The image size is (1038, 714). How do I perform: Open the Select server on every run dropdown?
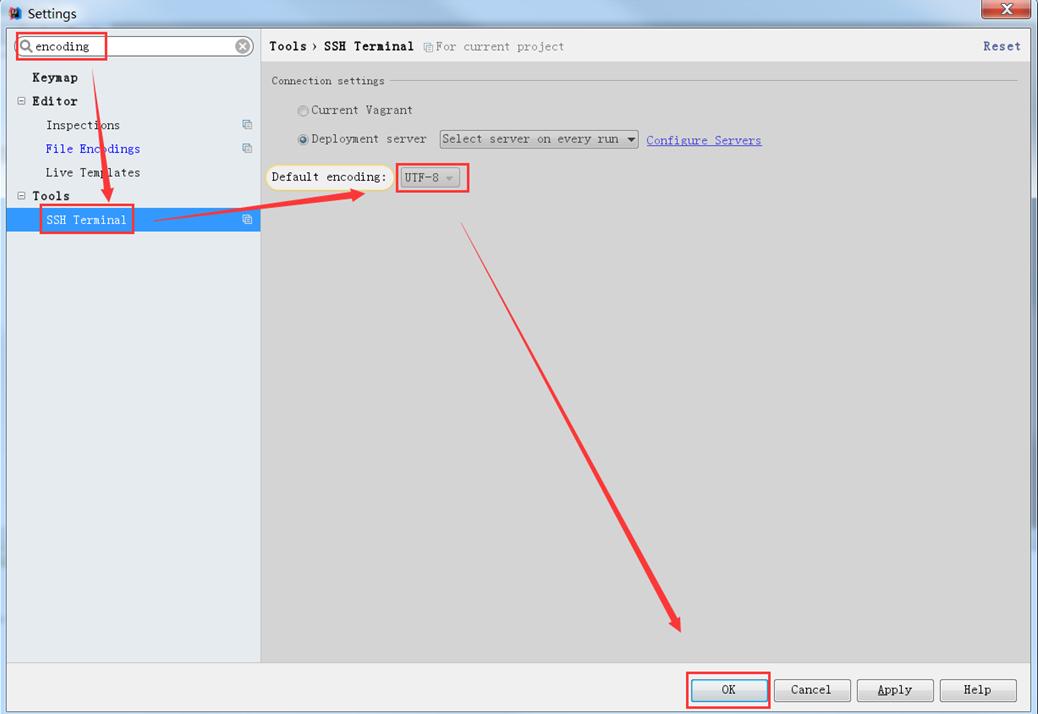click(x=539, y=139)
